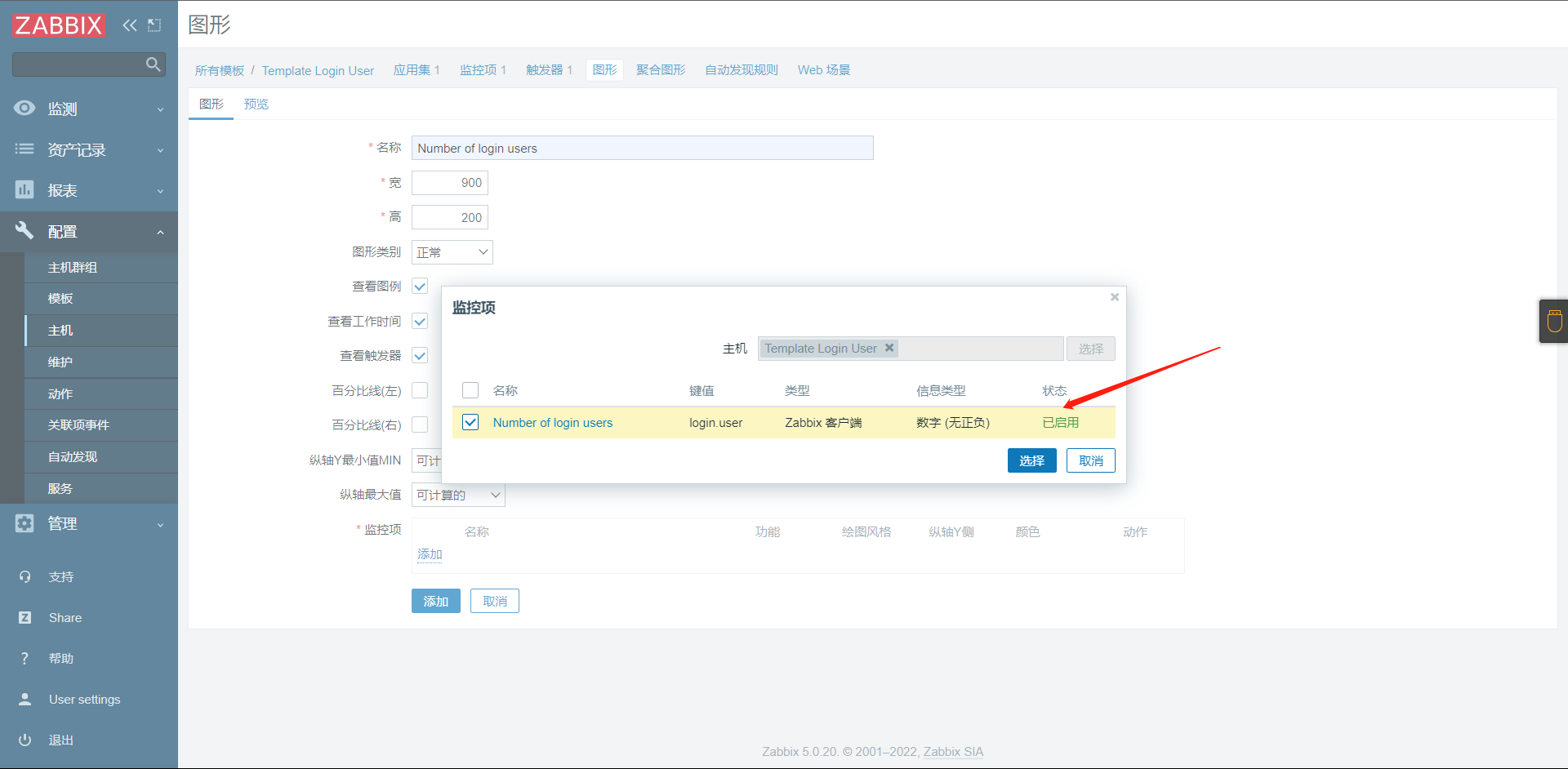Click 取消 button in 监控项 dialog
The height and width of the screenshot is (769, 1568).
pos(1091,460)
